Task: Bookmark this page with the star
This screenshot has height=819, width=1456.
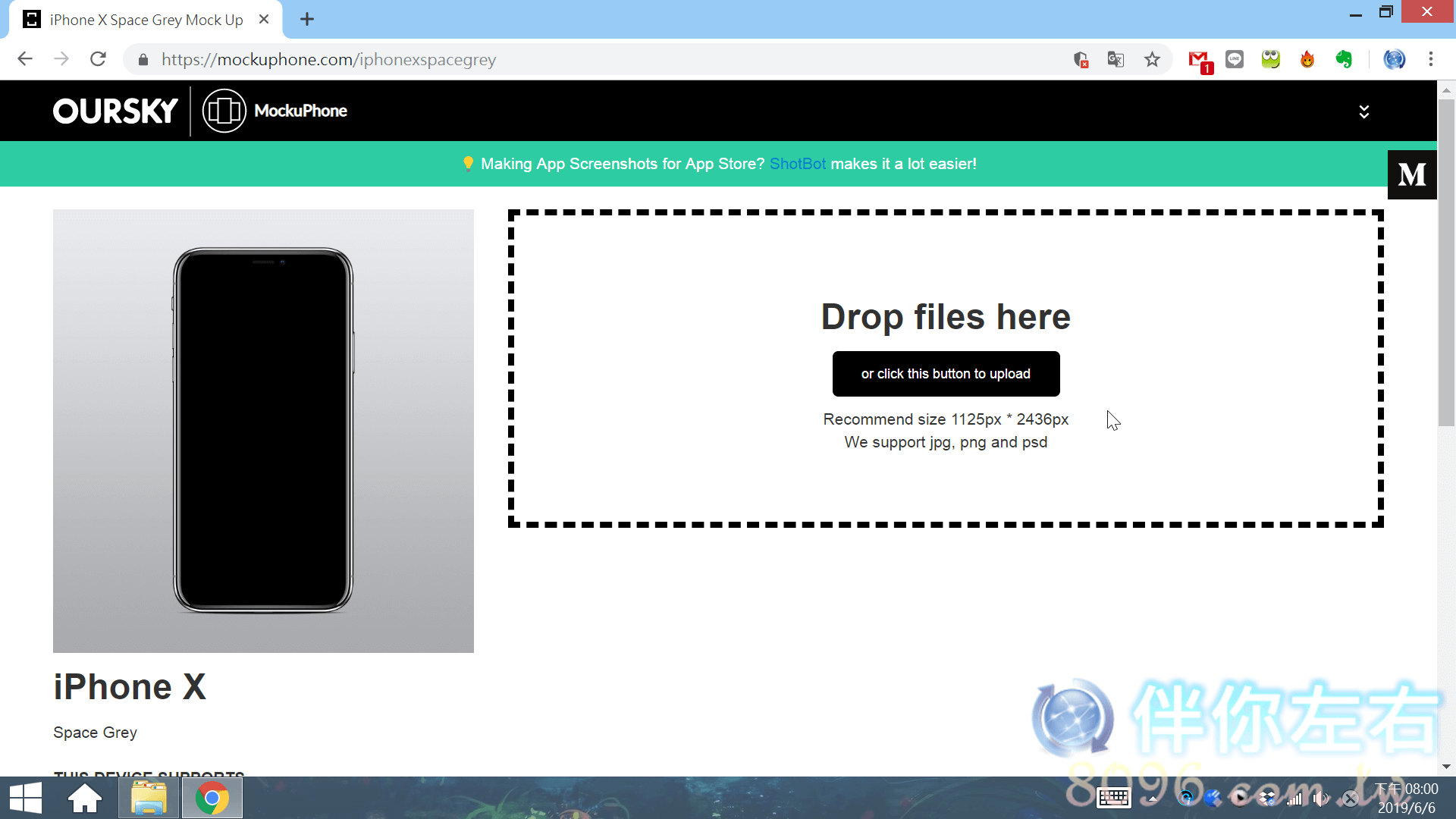Action: pyautogui.click(x=1152, y=59)
